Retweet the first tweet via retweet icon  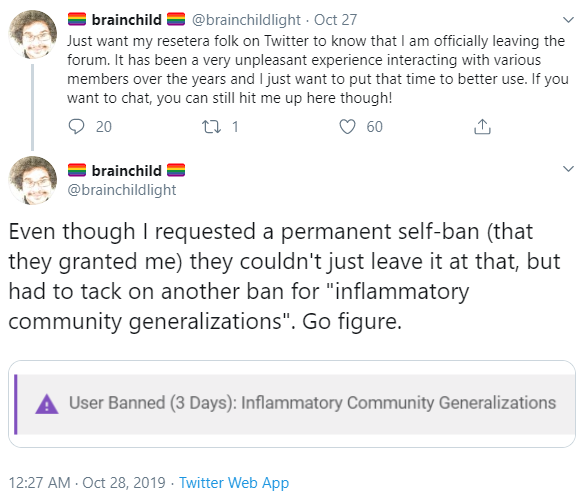(212, 127)
